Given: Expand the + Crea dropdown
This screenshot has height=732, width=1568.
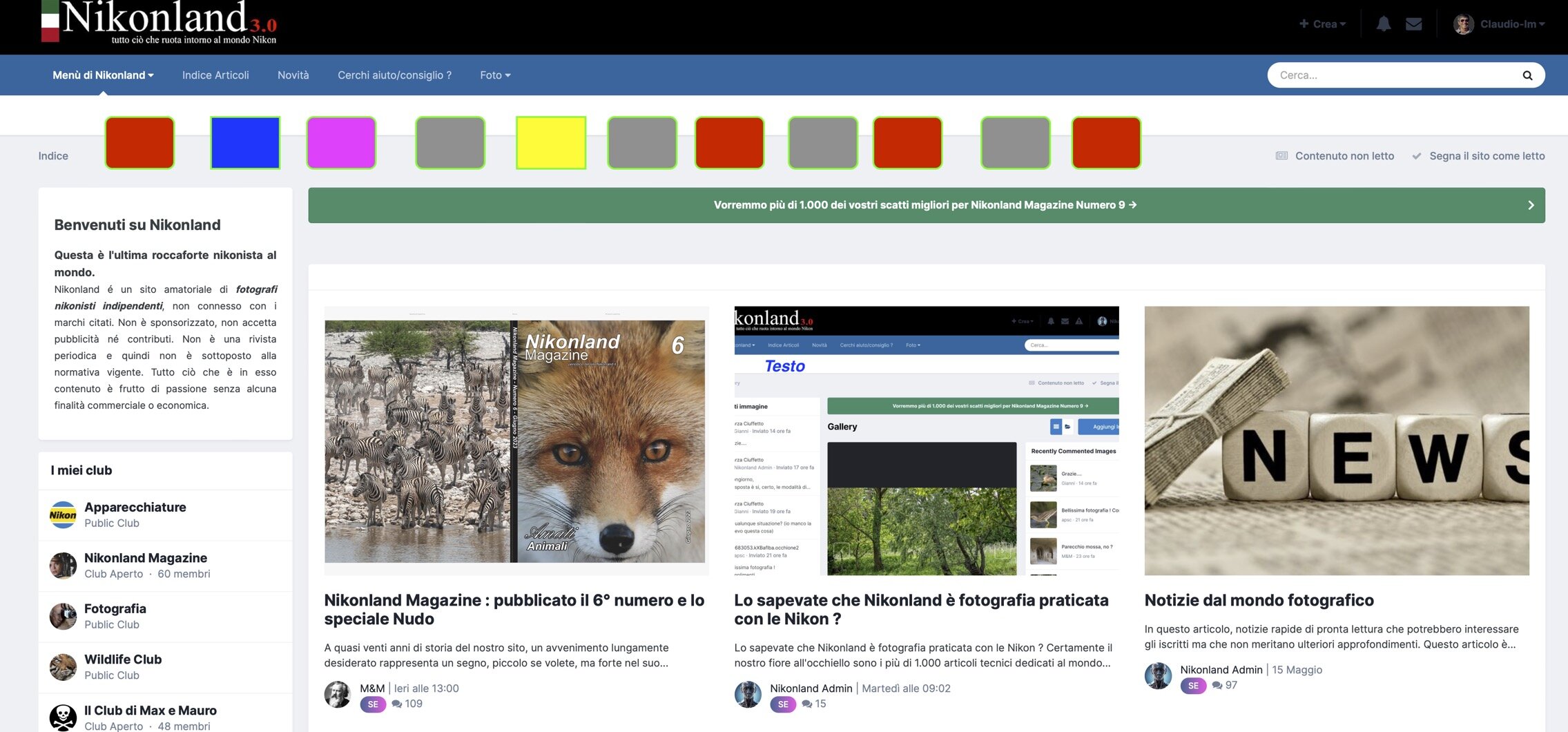Looking at the screenshot, I should tap(1322, 24).
